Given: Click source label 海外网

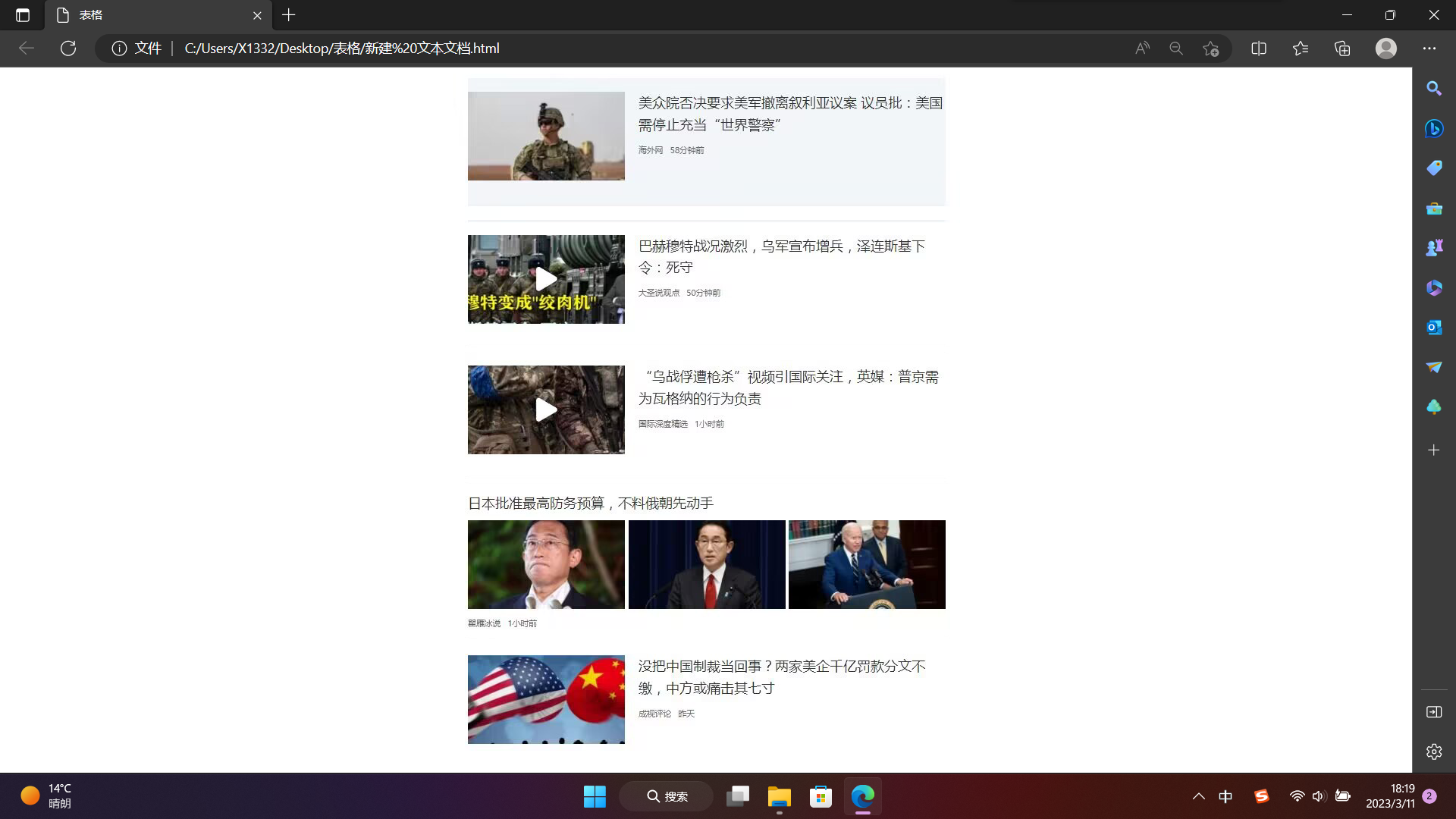Looking at the screenshot, I should pyautogui.click(x=650, y=150).
